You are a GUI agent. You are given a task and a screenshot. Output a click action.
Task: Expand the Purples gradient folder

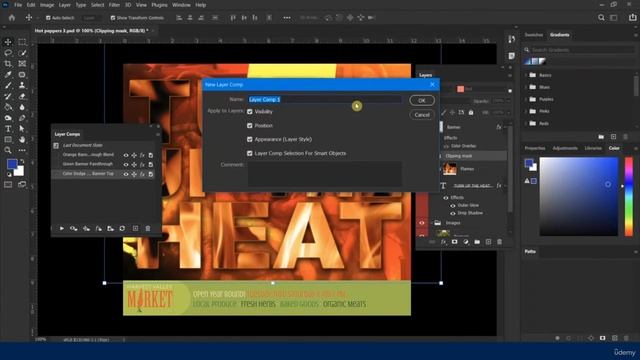tap(526, 99)
